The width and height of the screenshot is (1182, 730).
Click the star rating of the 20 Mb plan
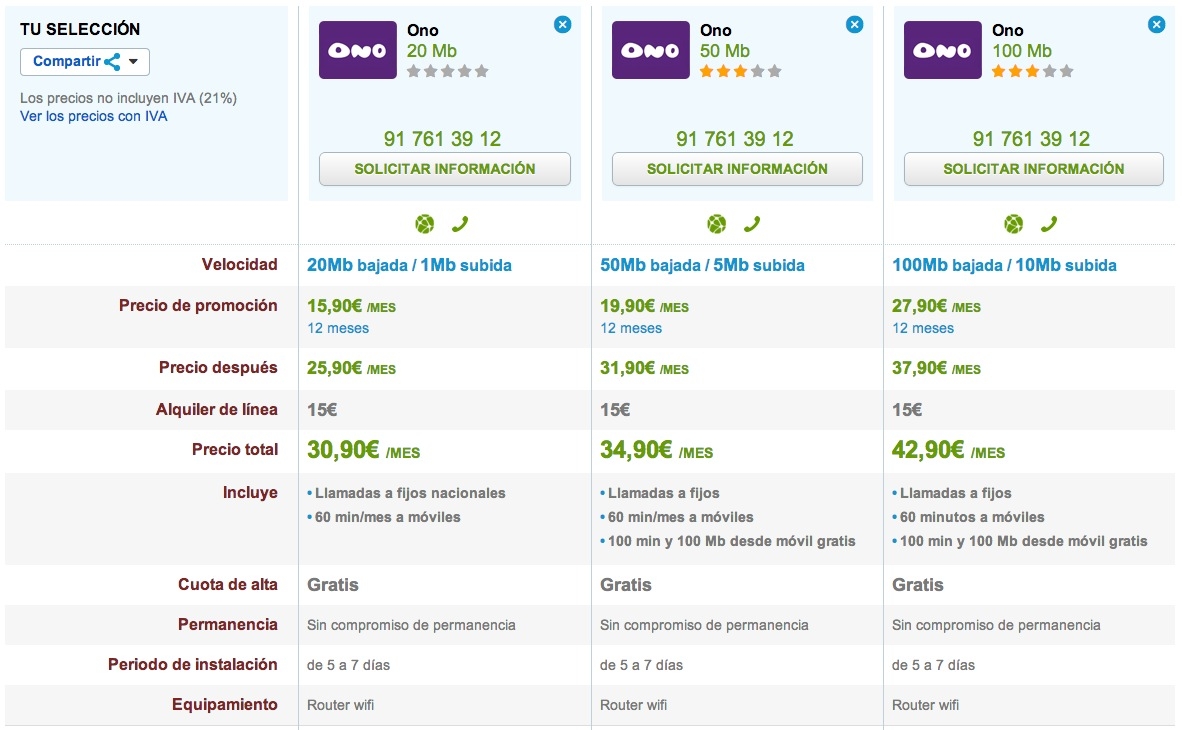[448, 72]
